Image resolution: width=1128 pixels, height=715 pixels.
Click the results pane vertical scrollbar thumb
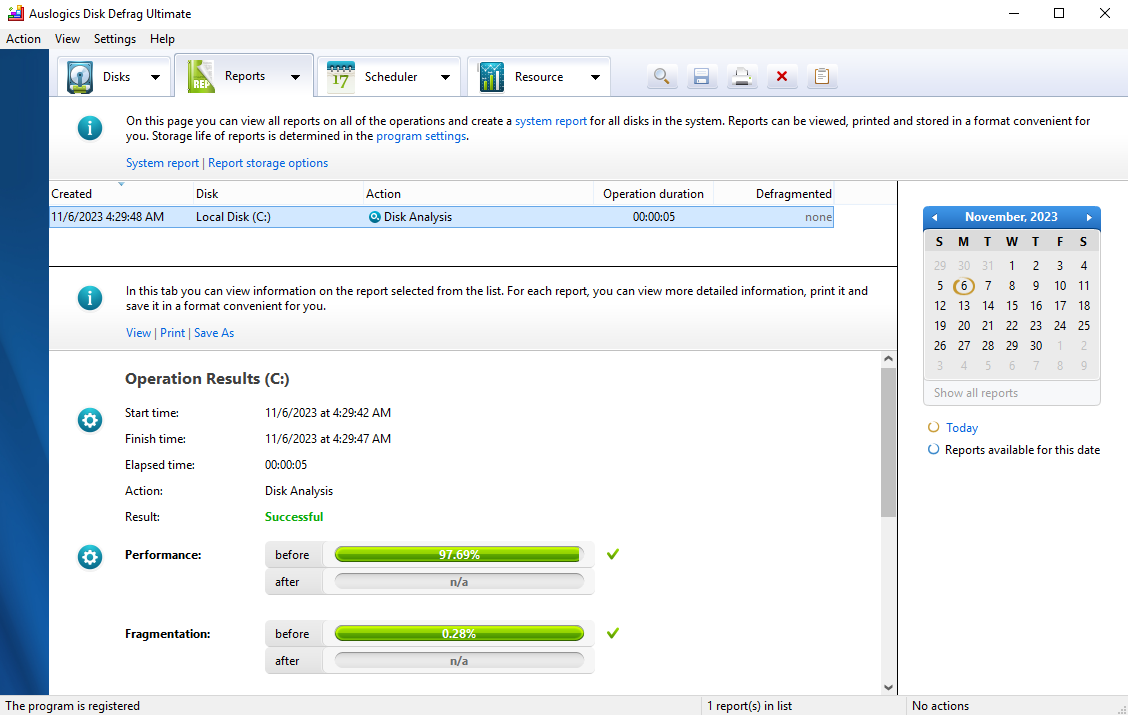pyautogui.click(x=888, y=442)
